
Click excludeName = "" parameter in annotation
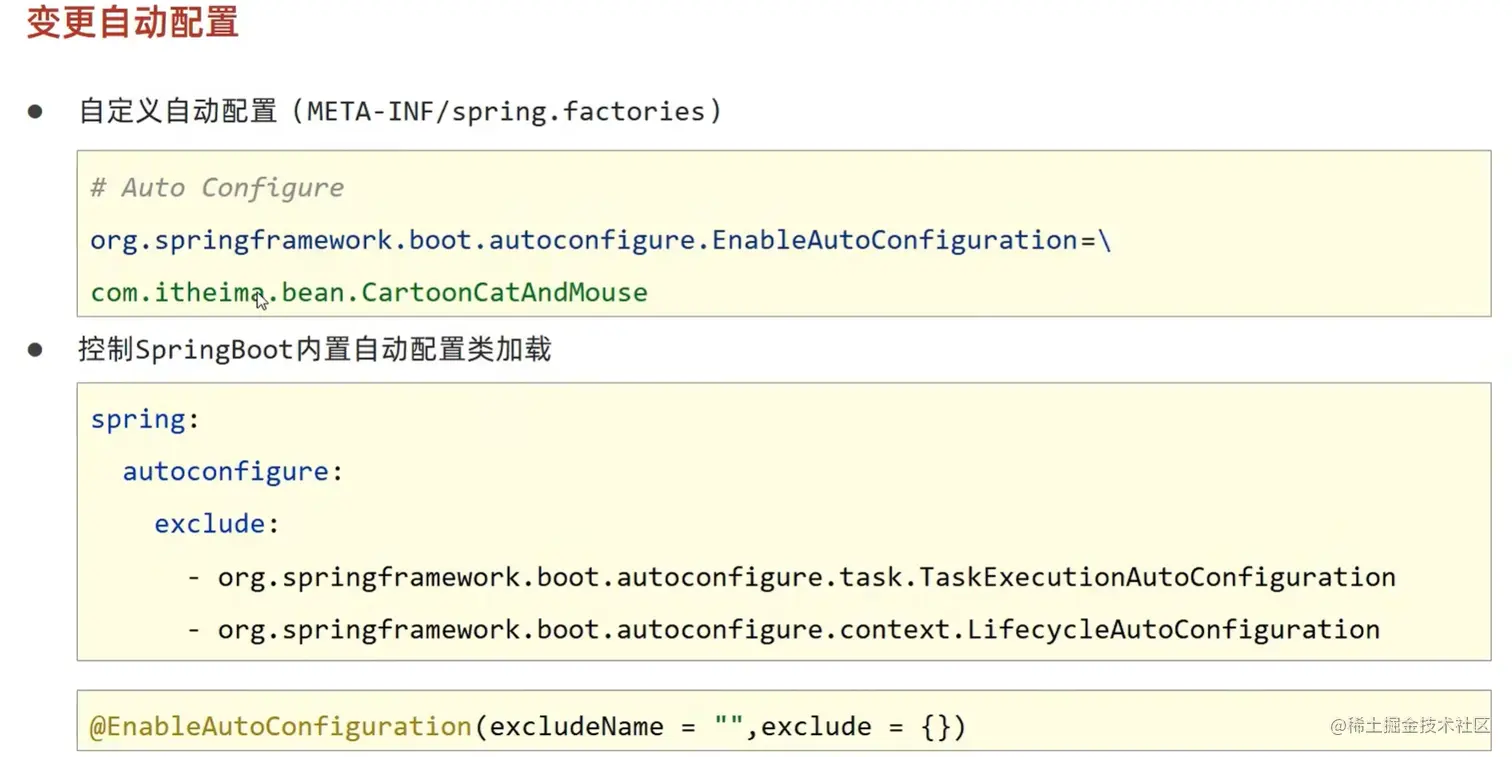click(617, 726)
